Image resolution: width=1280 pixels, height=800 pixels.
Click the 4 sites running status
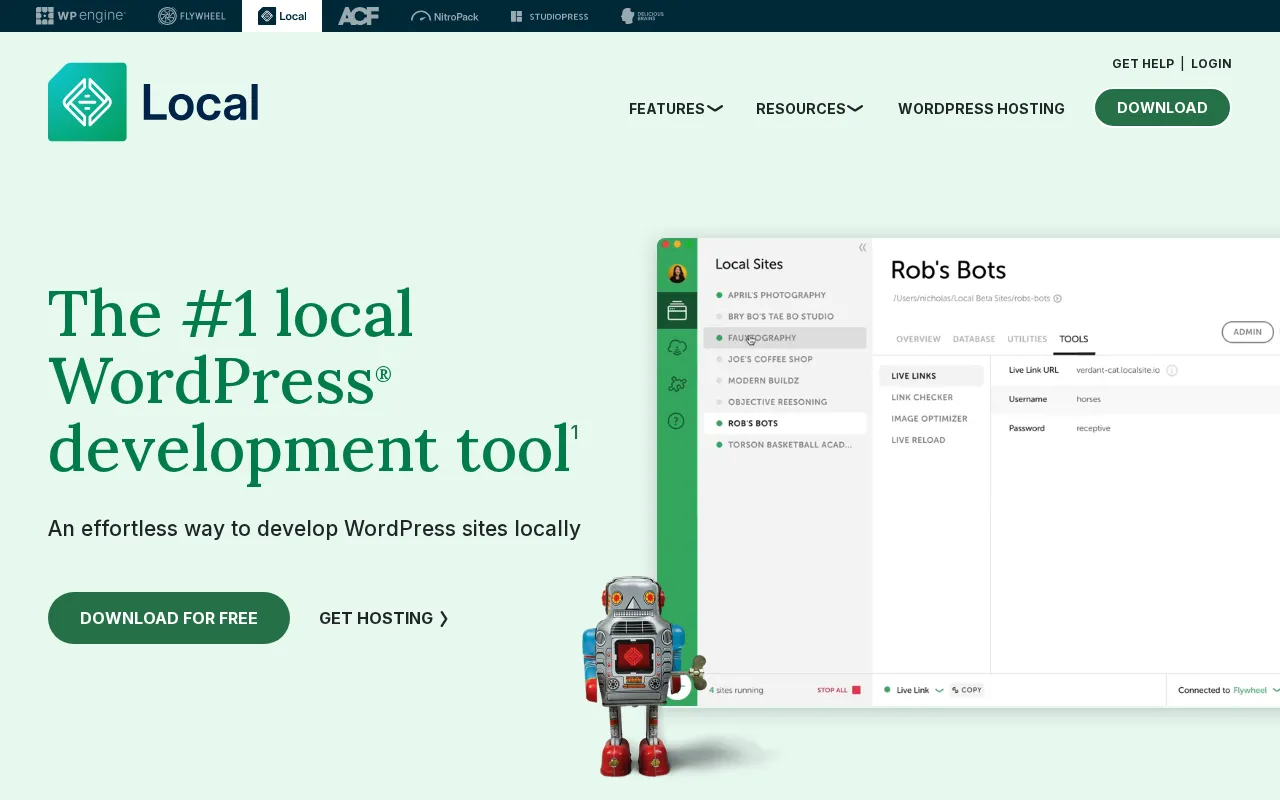click(x=736, y=690)
